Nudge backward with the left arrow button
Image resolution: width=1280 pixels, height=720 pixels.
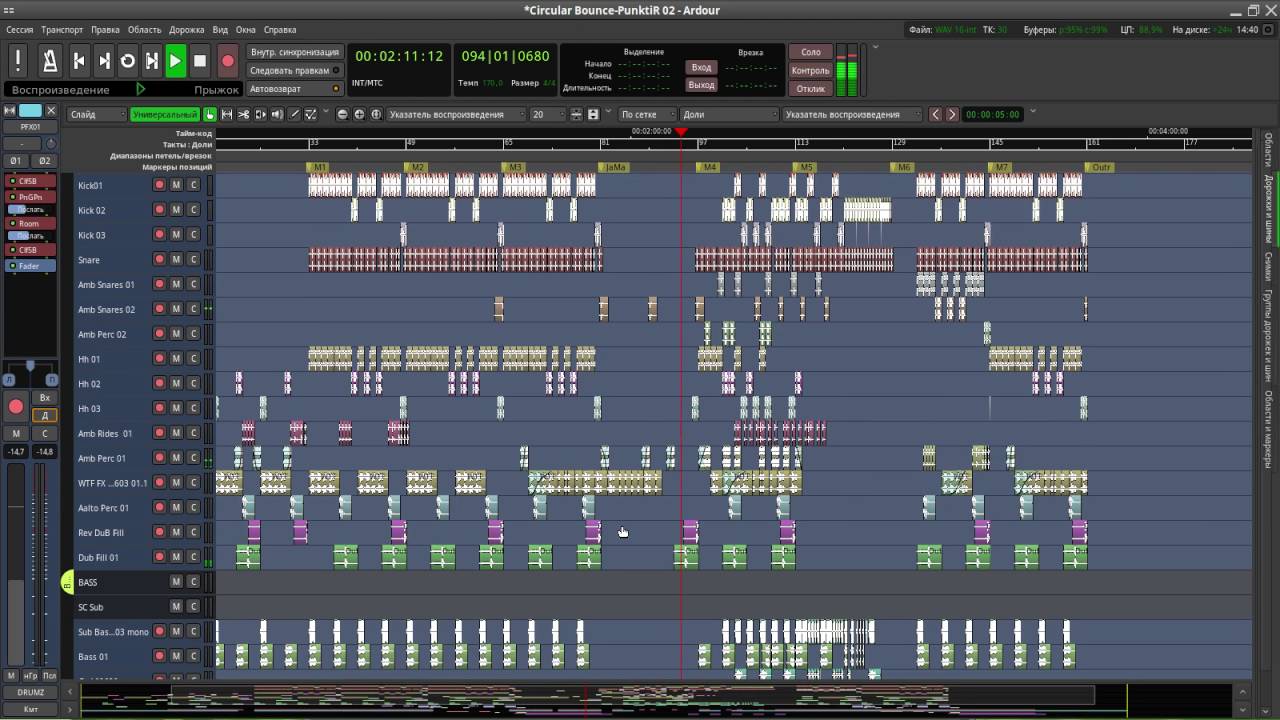click(x=936, y=114)
